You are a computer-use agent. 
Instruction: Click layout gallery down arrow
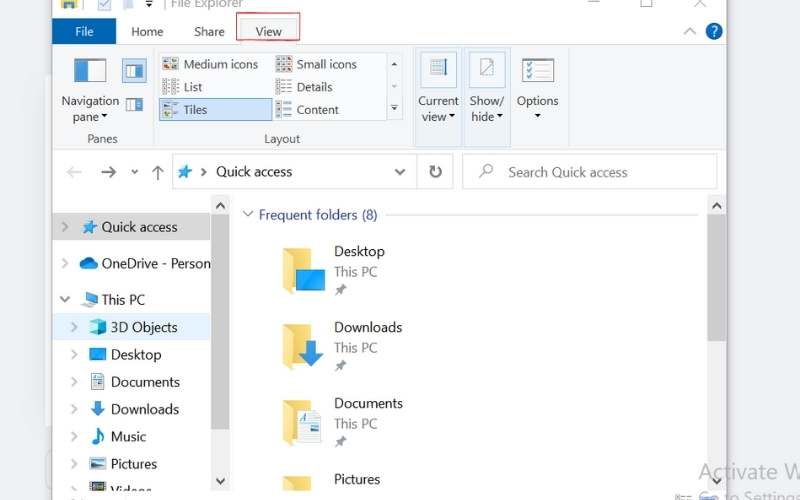tap(394, 87)
